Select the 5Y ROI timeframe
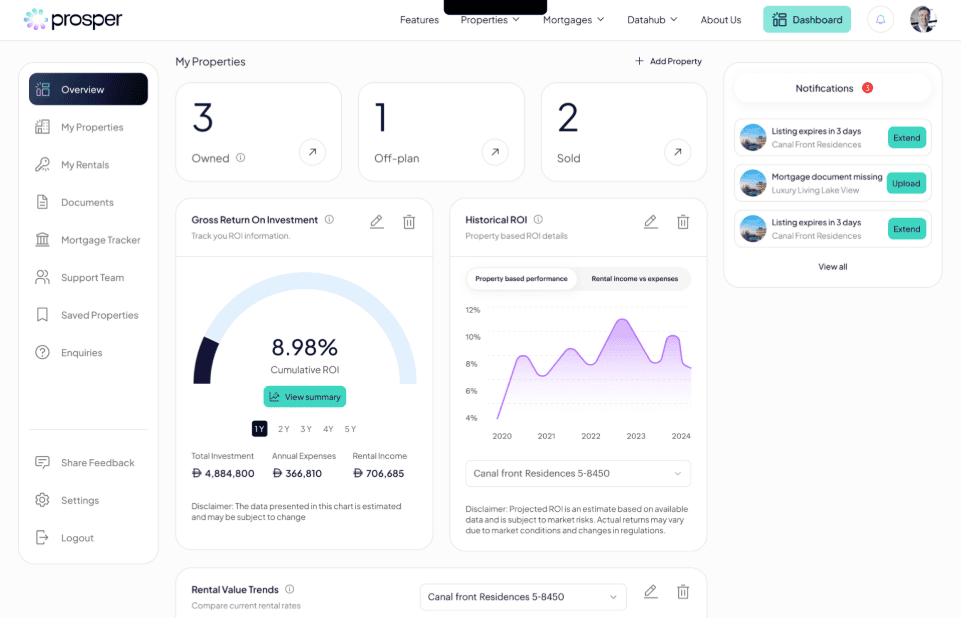 click(x=351, y=428)
